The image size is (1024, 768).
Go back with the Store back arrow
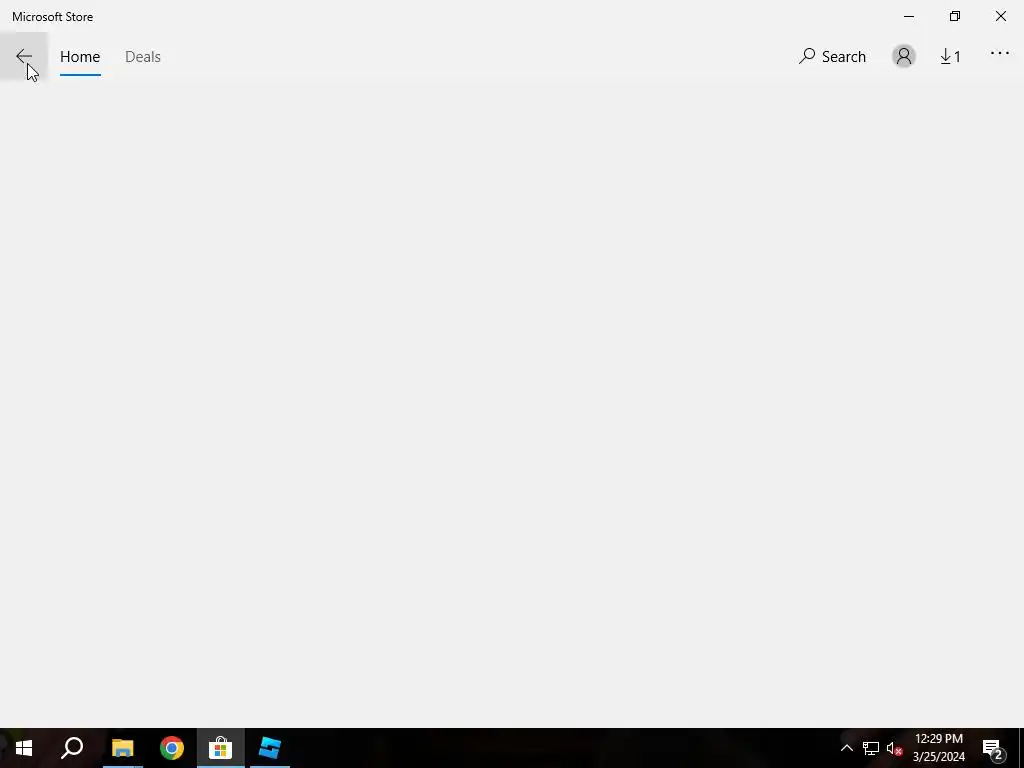[x=24, y=56]
